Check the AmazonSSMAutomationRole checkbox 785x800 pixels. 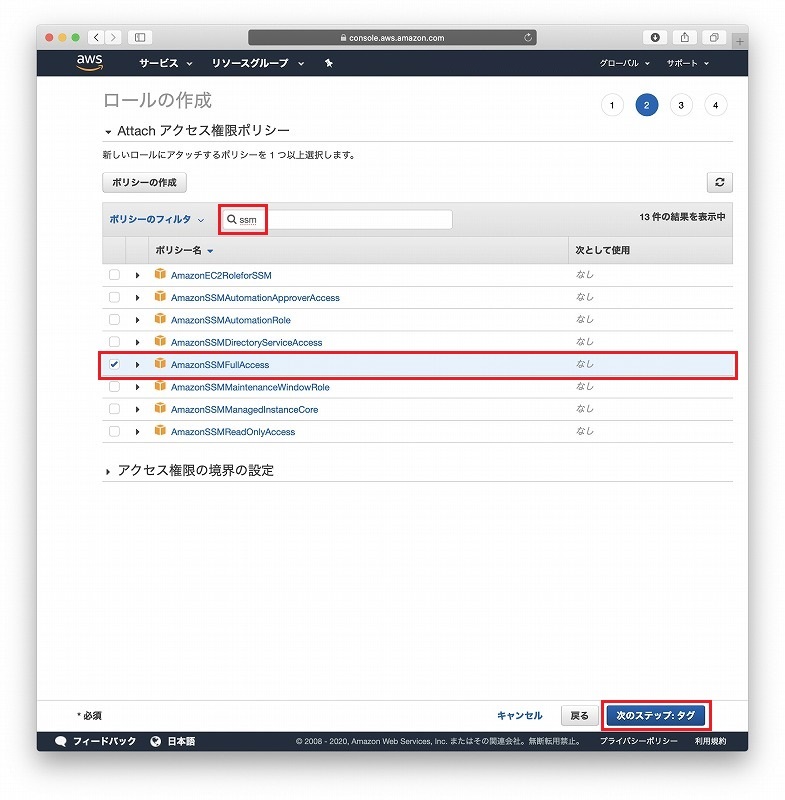(x=114, y=320)
